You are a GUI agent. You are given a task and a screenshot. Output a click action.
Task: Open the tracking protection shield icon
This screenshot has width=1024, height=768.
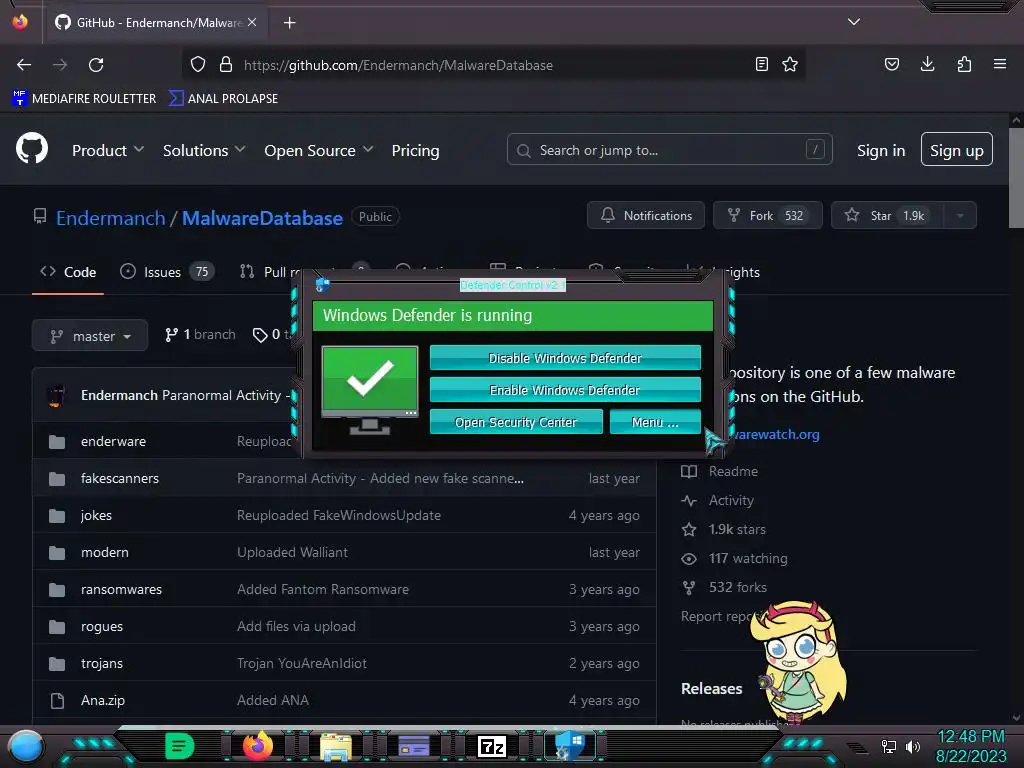pos(198,64)
